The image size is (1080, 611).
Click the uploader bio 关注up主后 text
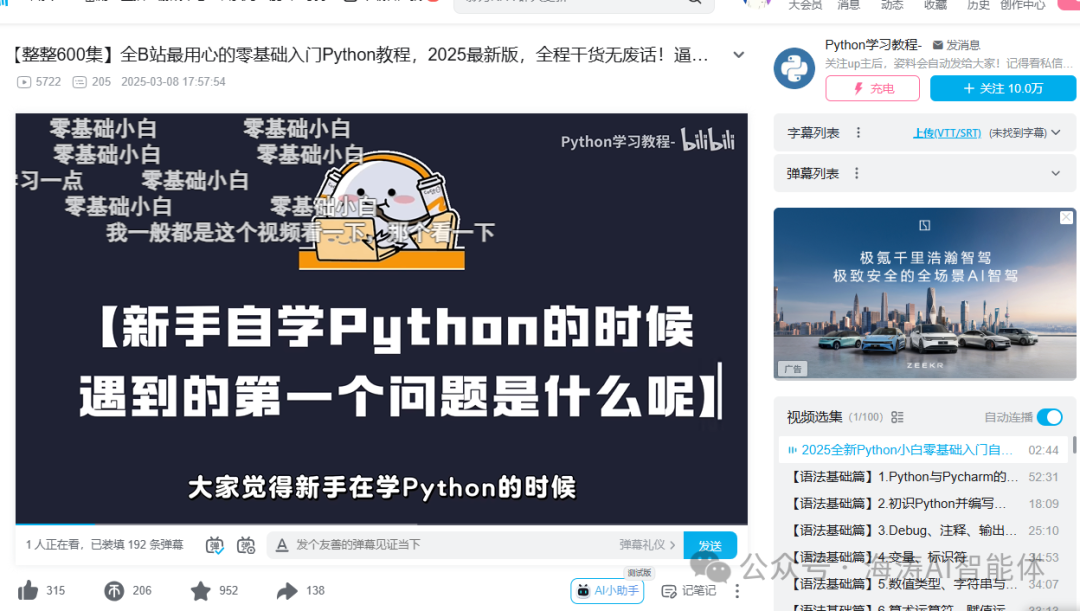[948, 63]
